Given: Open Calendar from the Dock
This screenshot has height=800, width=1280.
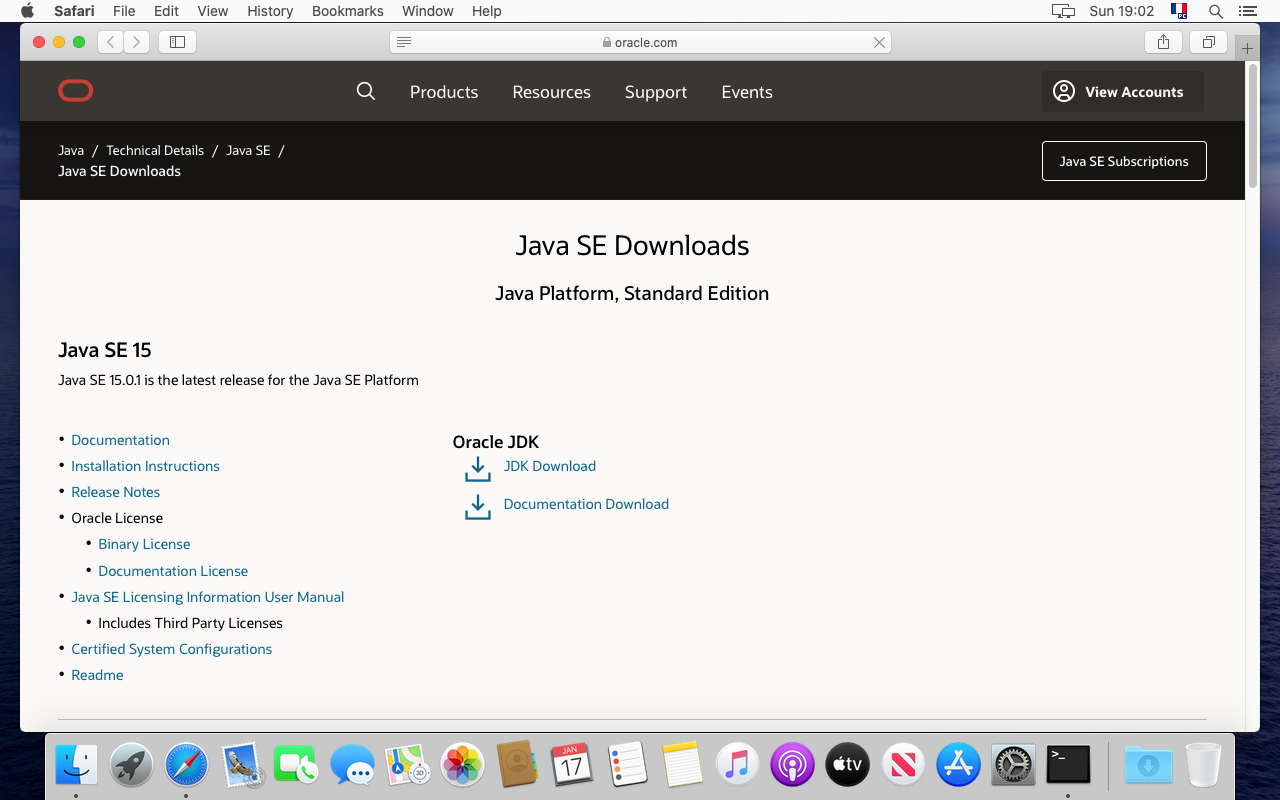Looking at the screenshot, I should (572, 765).
